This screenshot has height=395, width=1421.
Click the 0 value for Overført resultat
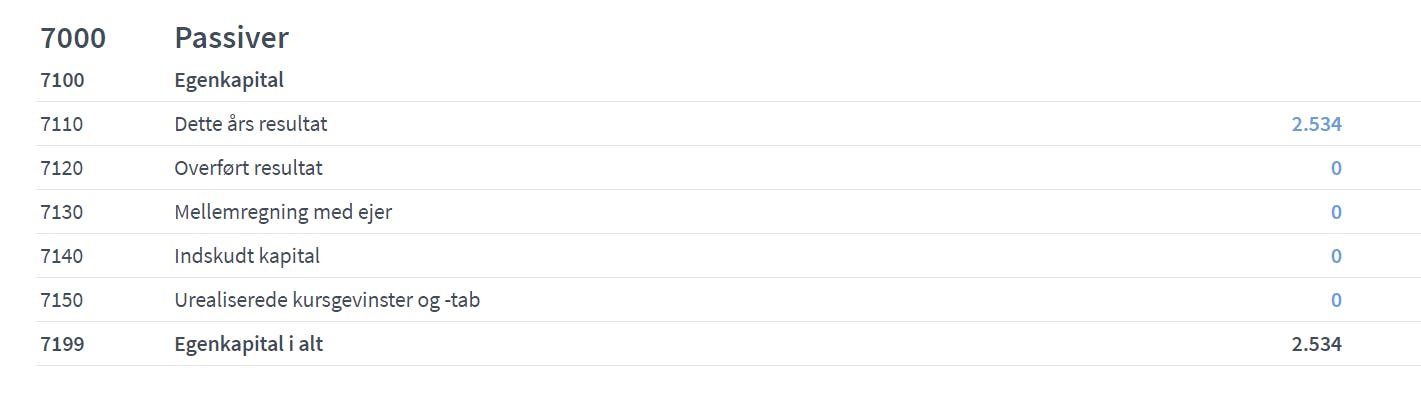(1336, 168)
